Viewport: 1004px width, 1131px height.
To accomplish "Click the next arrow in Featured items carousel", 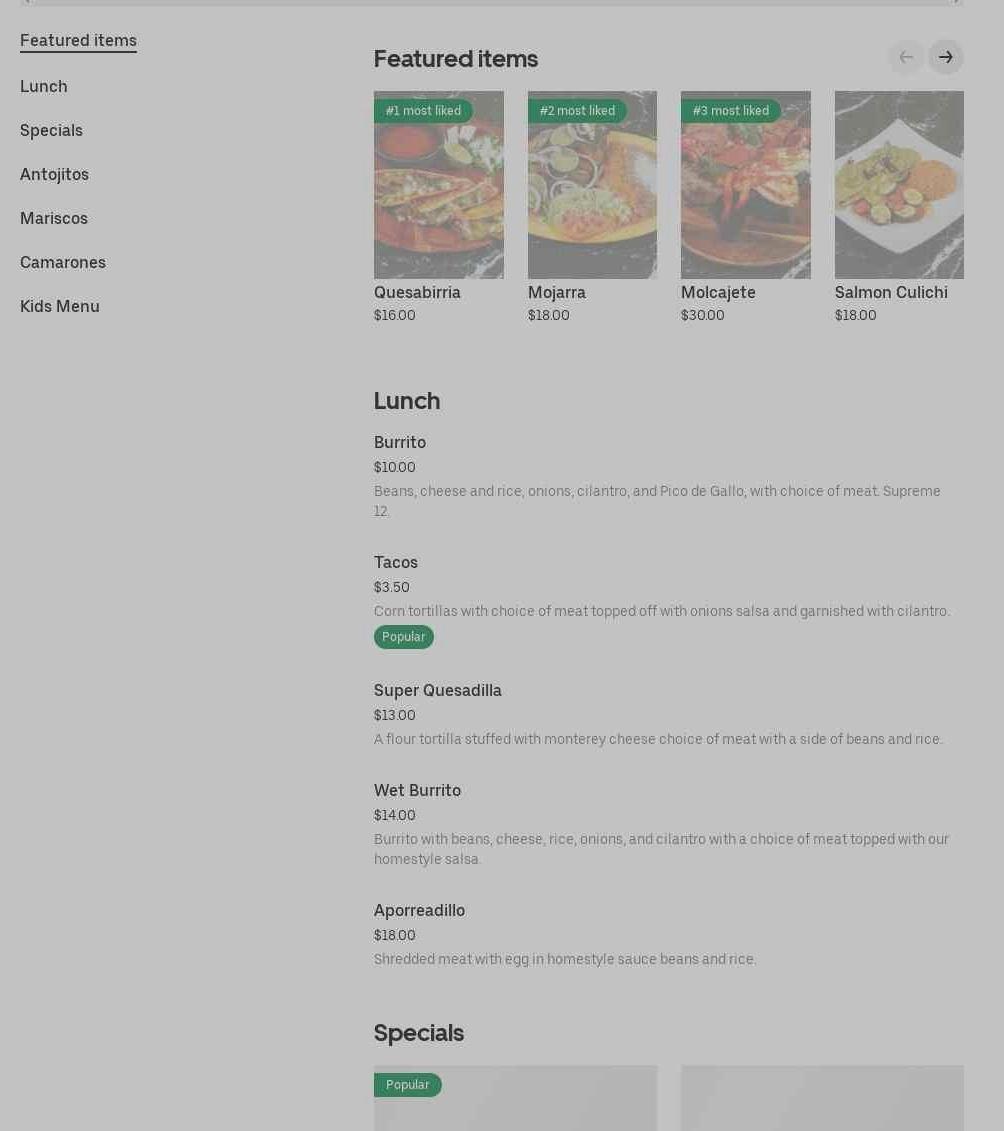I will coord(946,57).
